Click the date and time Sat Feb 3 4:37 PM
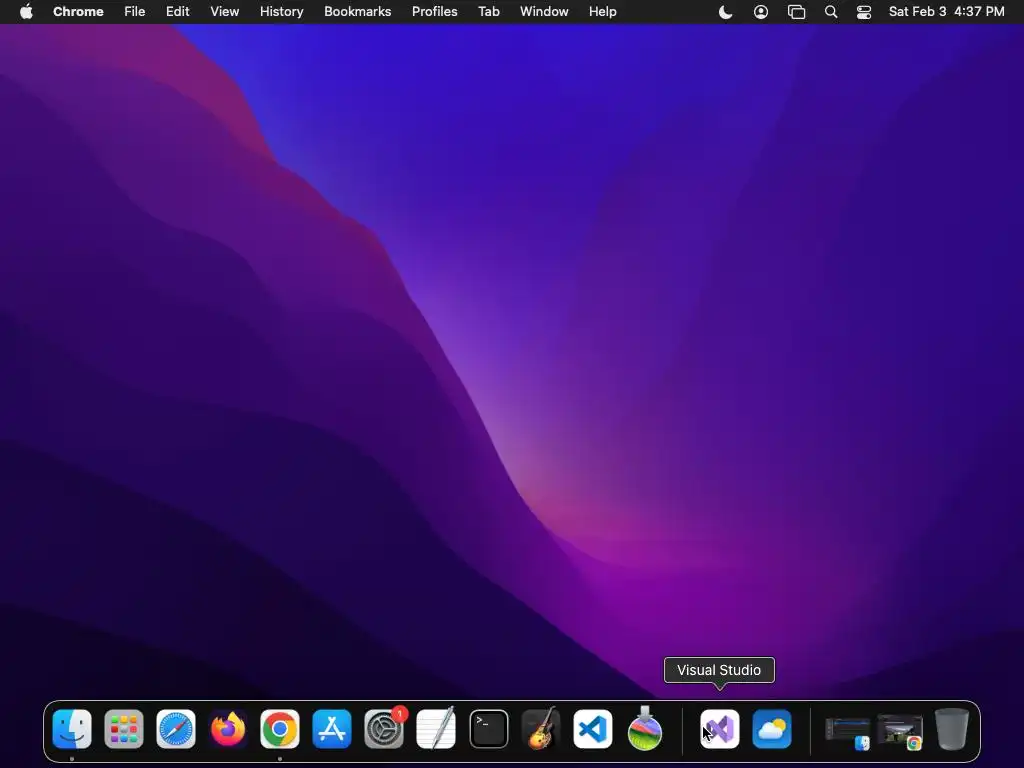 [947, 12]
